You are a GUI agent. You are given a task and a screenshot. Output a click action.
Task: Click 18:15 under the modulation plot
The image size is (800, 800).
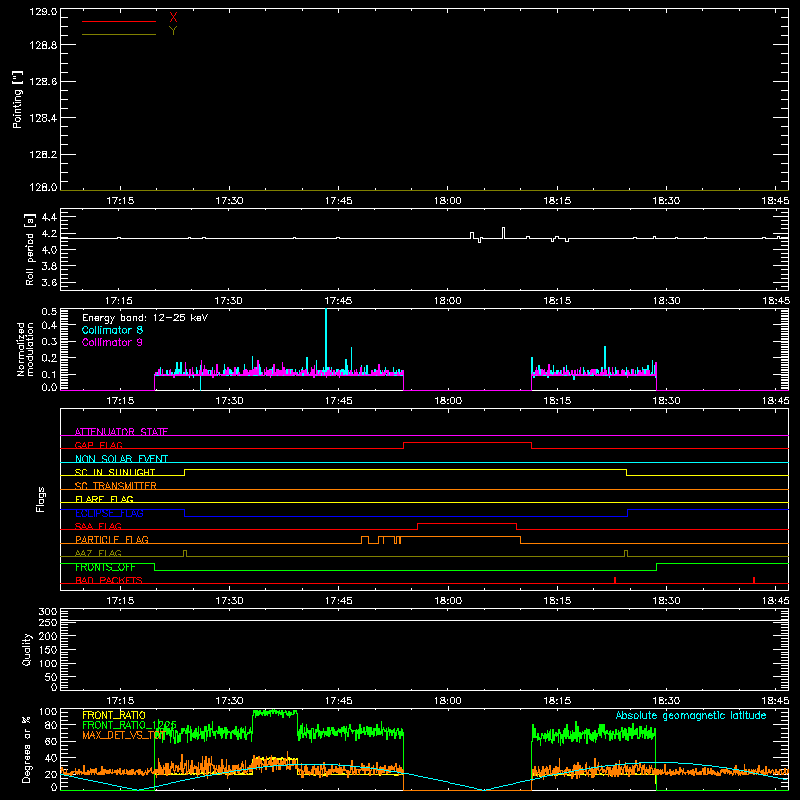557,401
